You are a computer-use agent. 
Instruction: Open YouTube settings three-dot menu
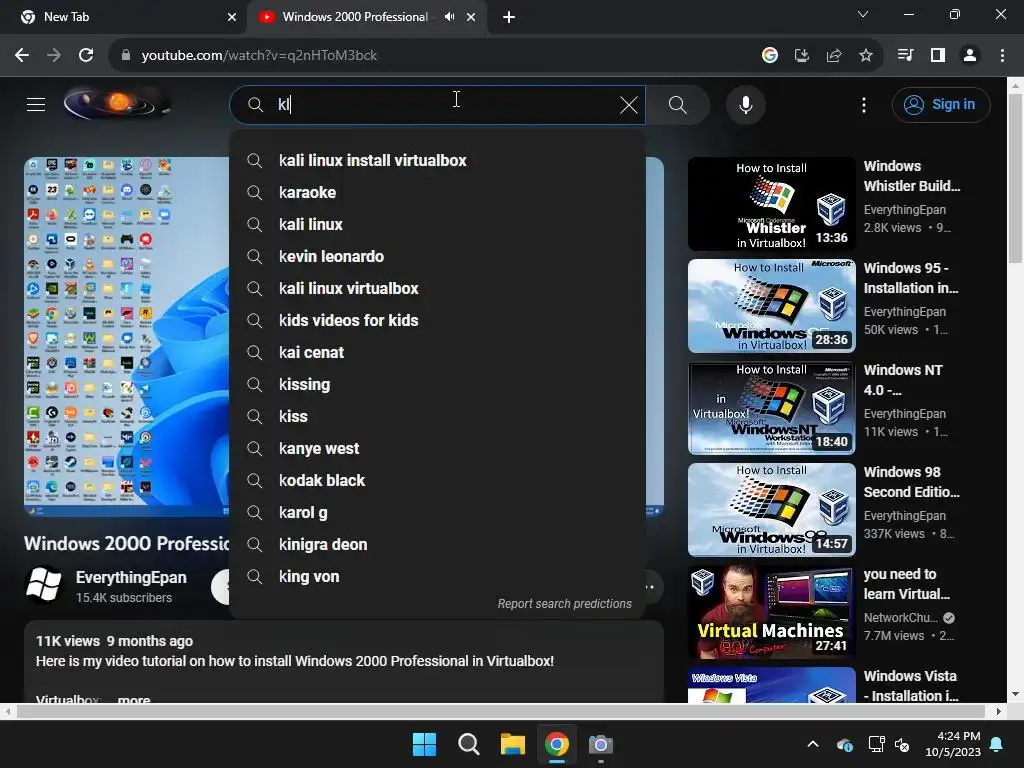[864, 104]
